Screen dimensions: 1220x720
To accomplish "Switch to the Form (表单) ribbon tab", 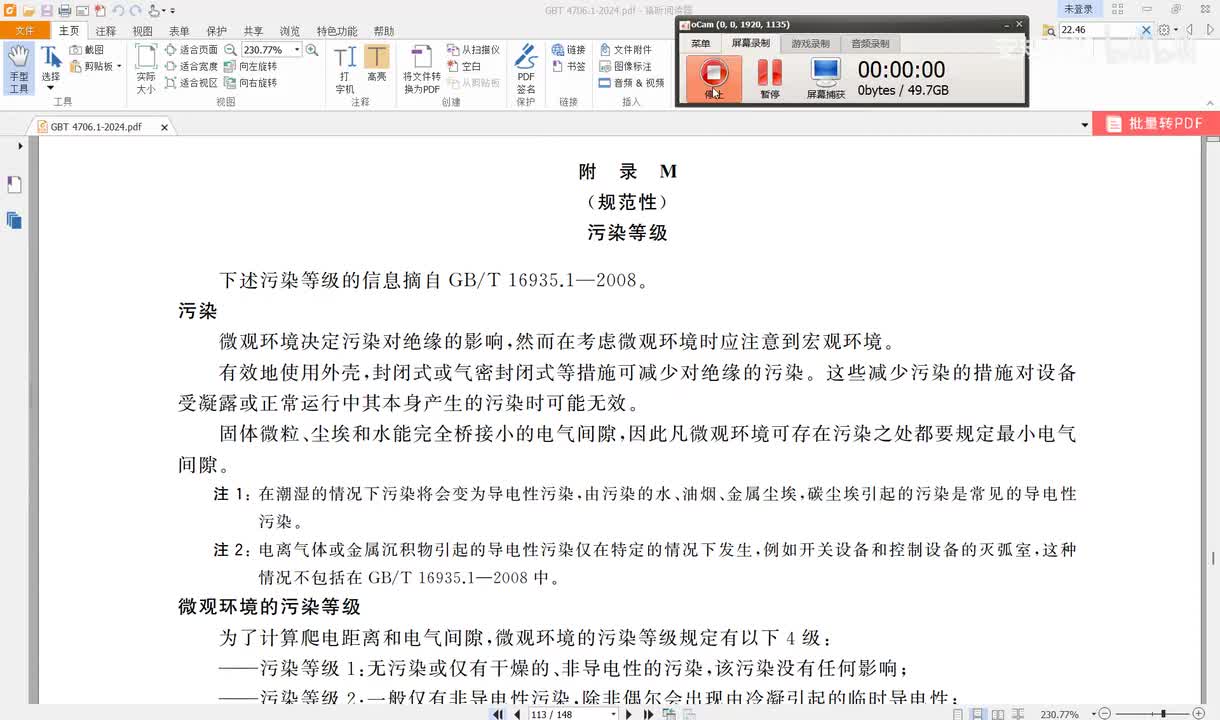I will pyautogui.click(x=179, y=31).
